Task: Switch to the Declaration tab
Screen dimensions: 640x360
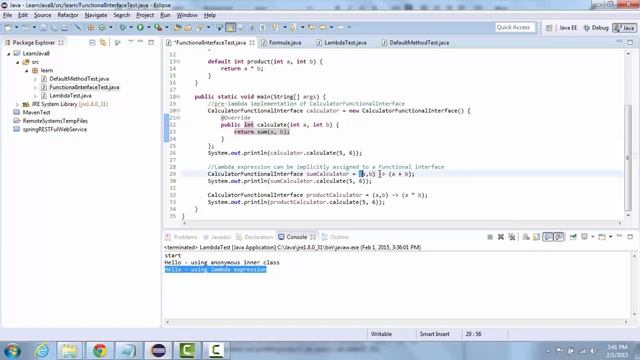Action: pos(254,237)
